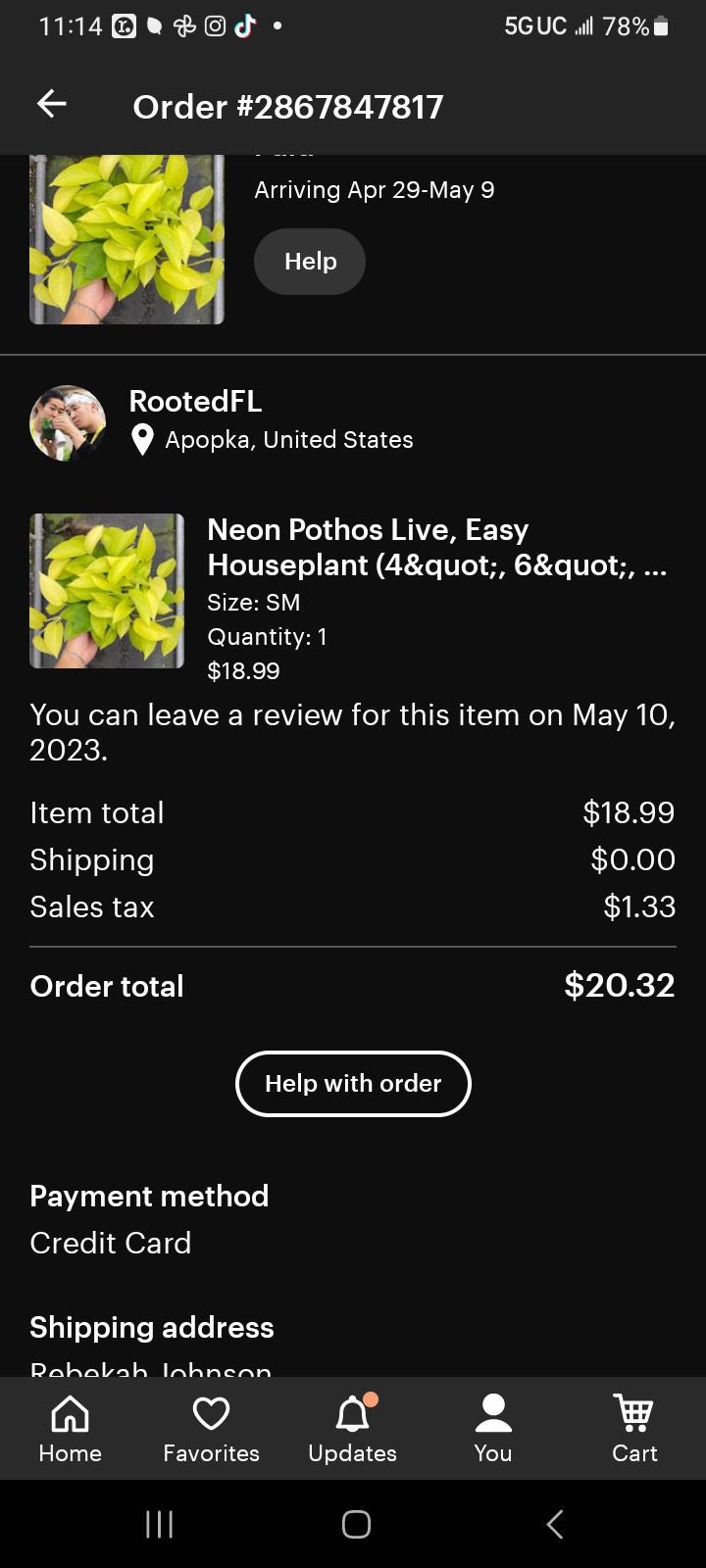Tap the Credit Card payment method text
Screen dimensions: 706x1568
[x=111, y=1243]
